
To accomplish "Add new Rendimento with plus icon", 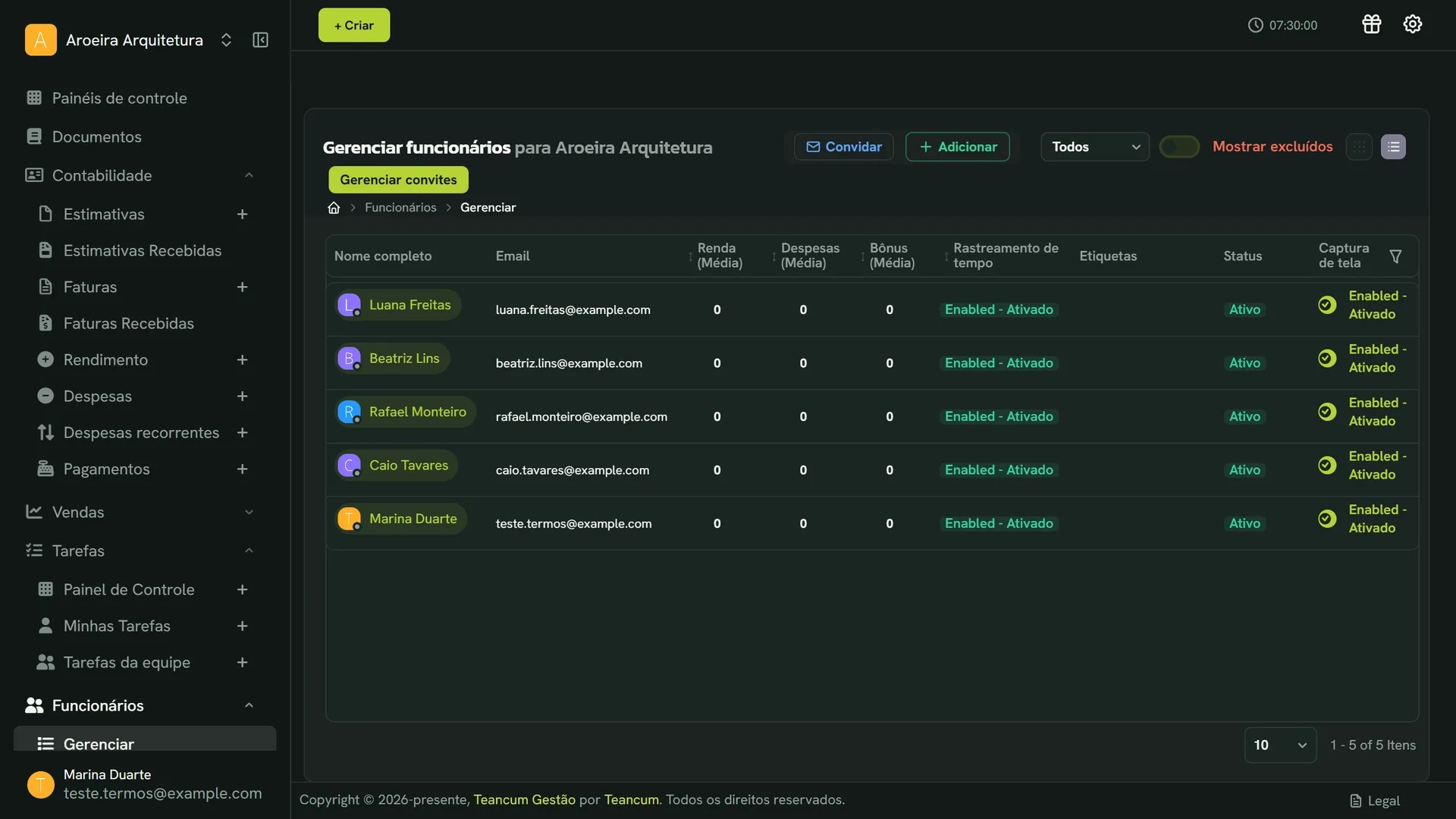I will (x=242, y=360).
